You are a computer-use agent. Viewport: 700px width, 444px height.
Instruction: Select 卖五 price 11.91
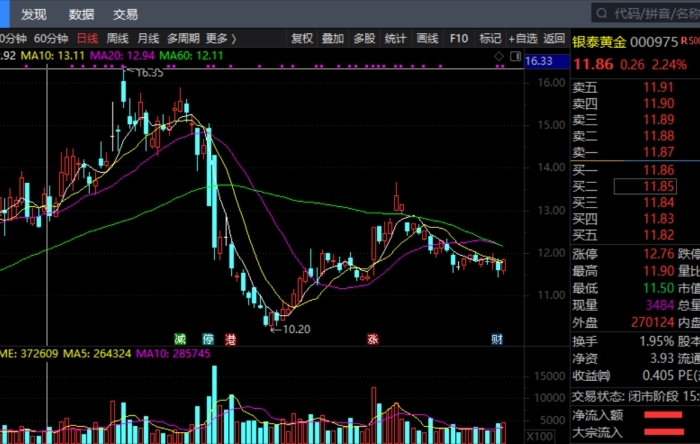click(658, 87)
